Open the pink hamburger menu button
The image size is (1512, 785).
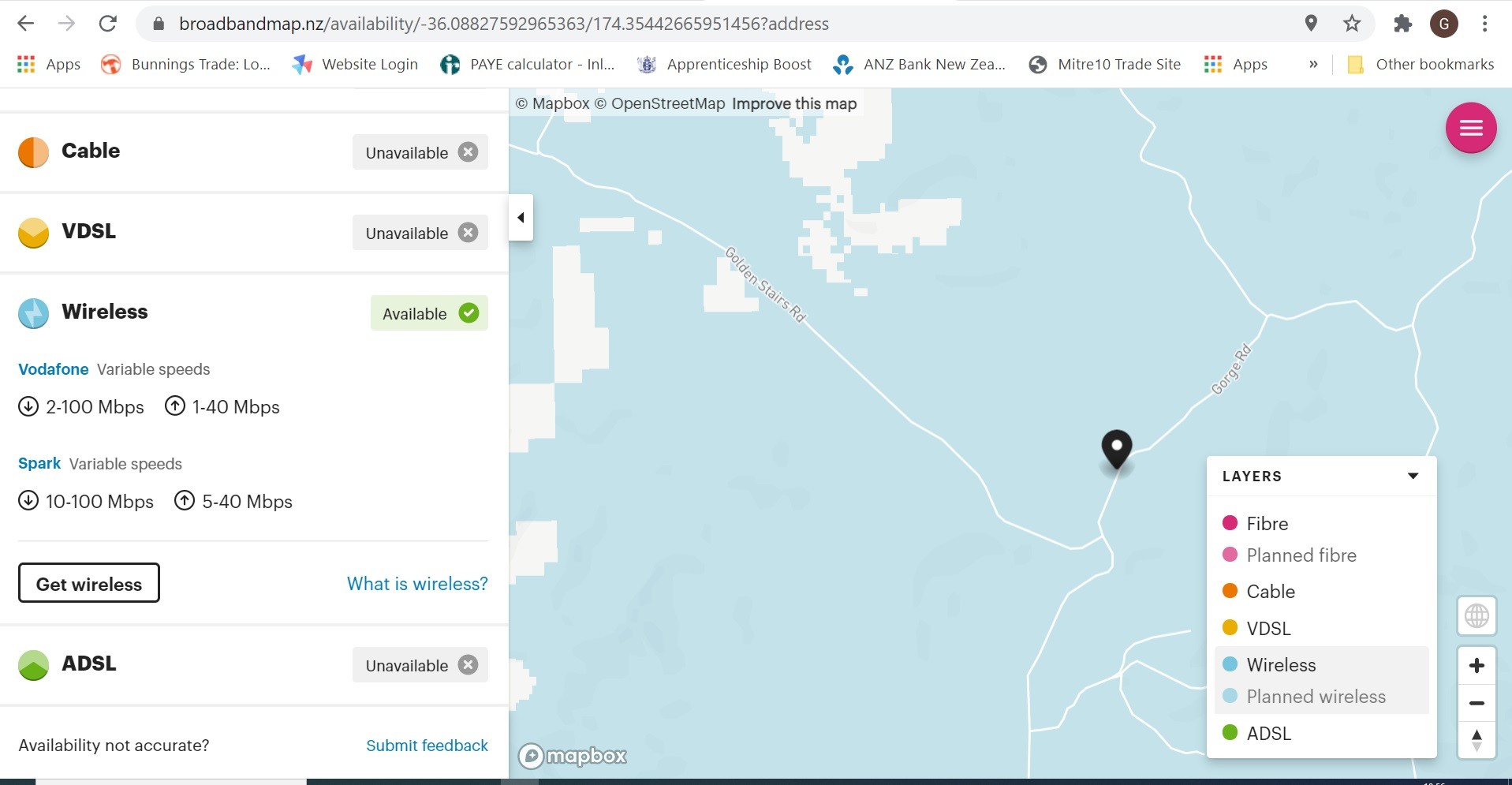point(1470,128)
